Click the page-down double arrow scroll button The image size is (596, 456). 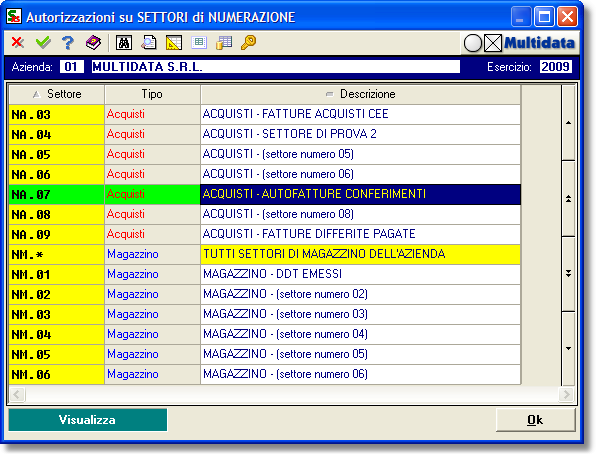pyautogui.click(x=568, y=274)
